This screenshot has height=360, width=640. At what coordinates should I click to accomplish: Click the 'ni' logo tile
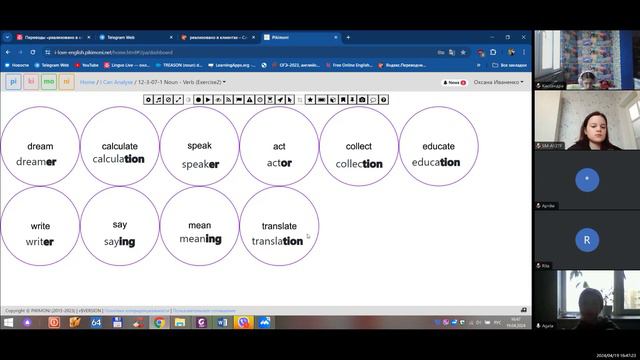(x=67, y=82)
